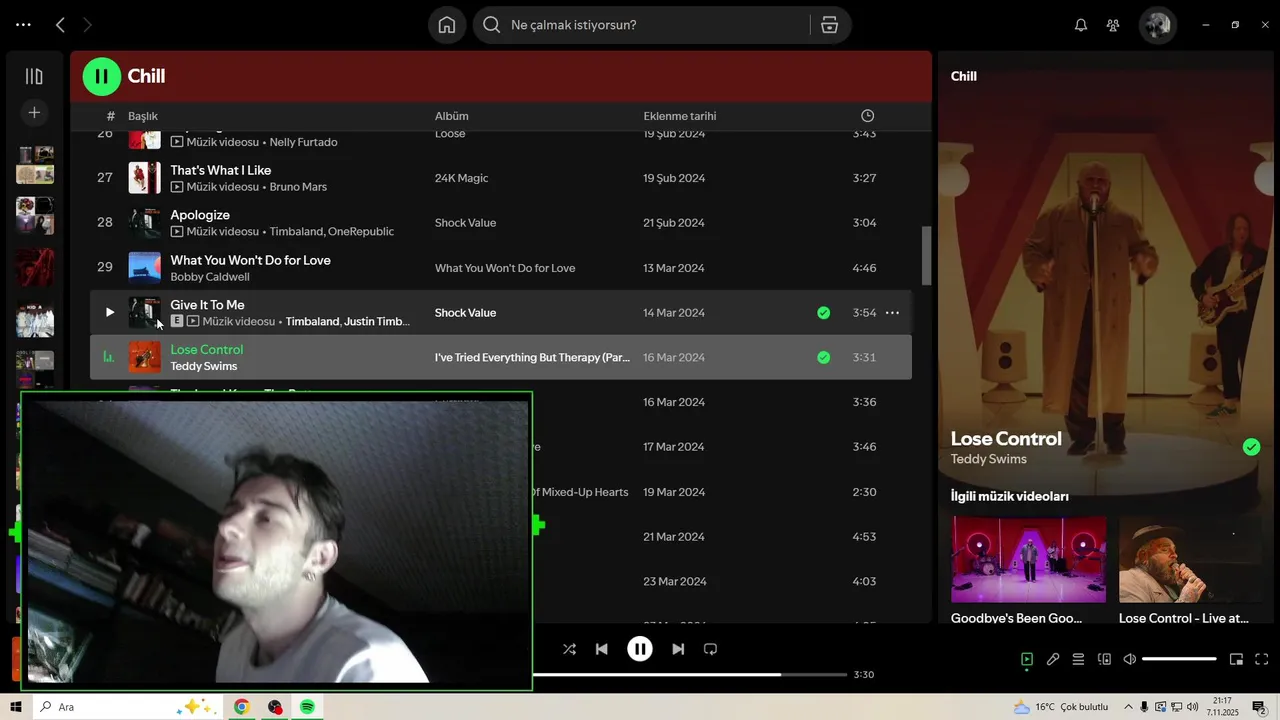1280x720 pixels.
Task: Open the 16°C Çok bulutlu weather widget
Action: point(1060,707)
